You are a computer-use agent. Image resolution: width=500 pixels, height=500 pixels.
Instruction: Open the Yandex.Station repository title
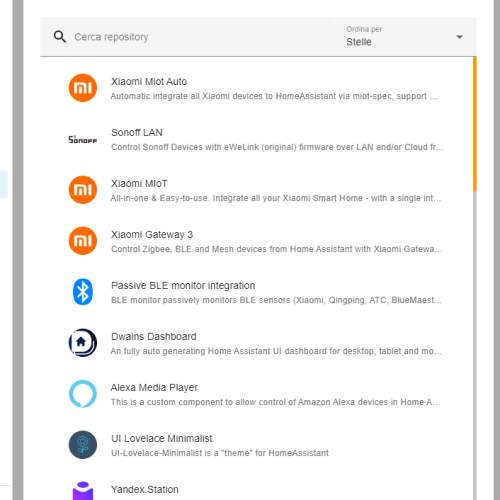click(145, 490)
